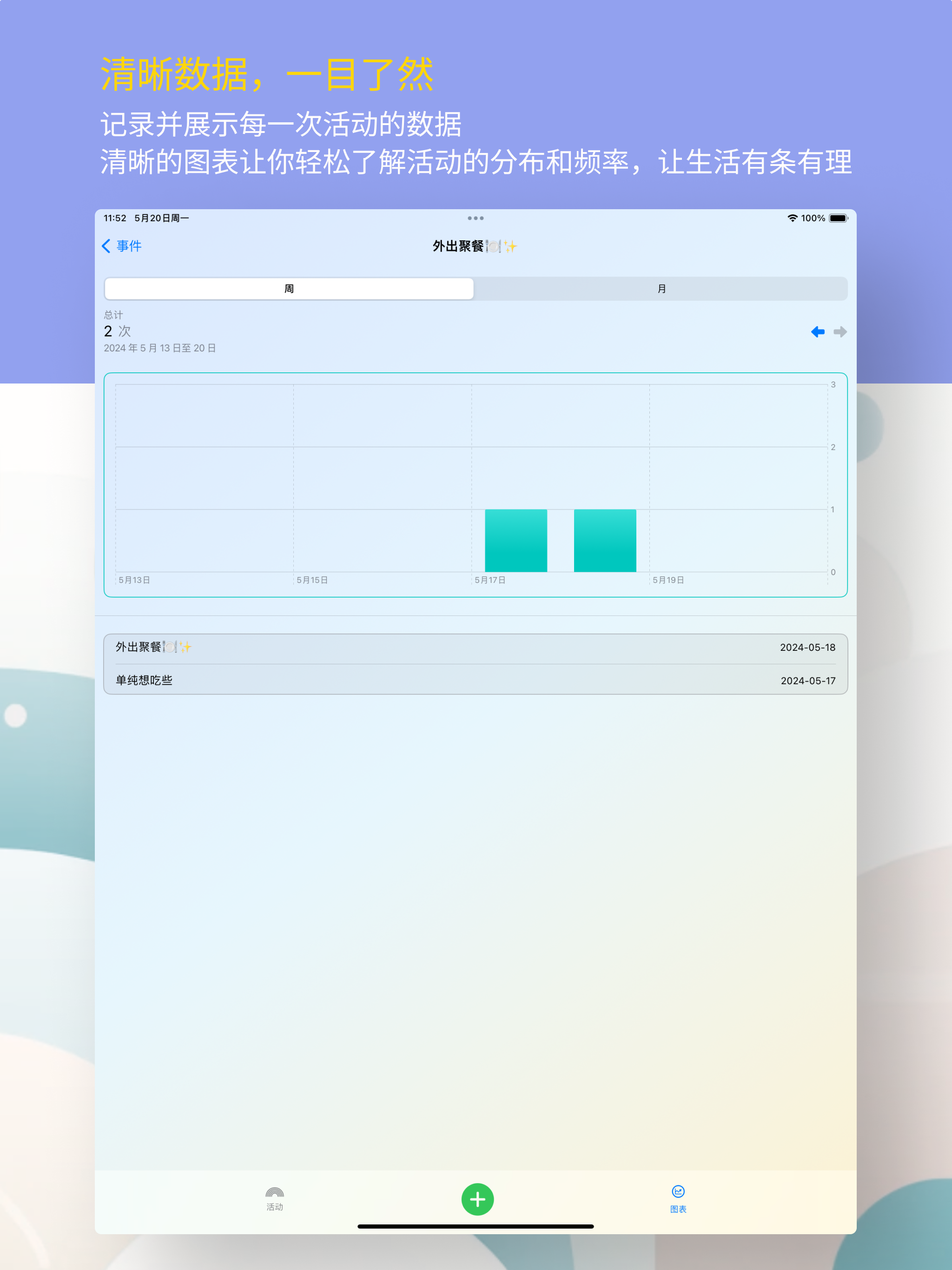
Task: Tap the home indicator bar
Action: 476,1226
